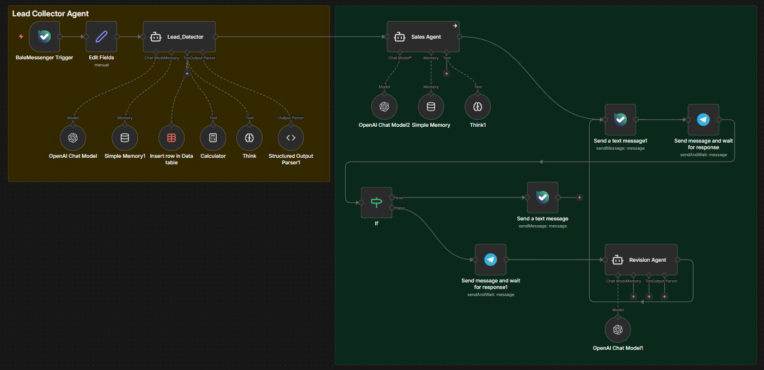
Task: Open the OpenAI Chat Model1 node
Action: coord(618,330)
